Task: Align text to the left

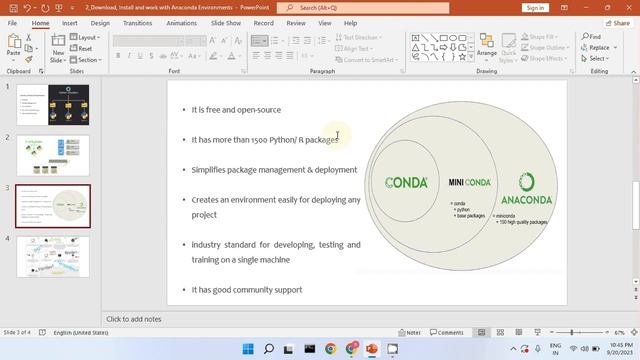Action: coord(256,56)
